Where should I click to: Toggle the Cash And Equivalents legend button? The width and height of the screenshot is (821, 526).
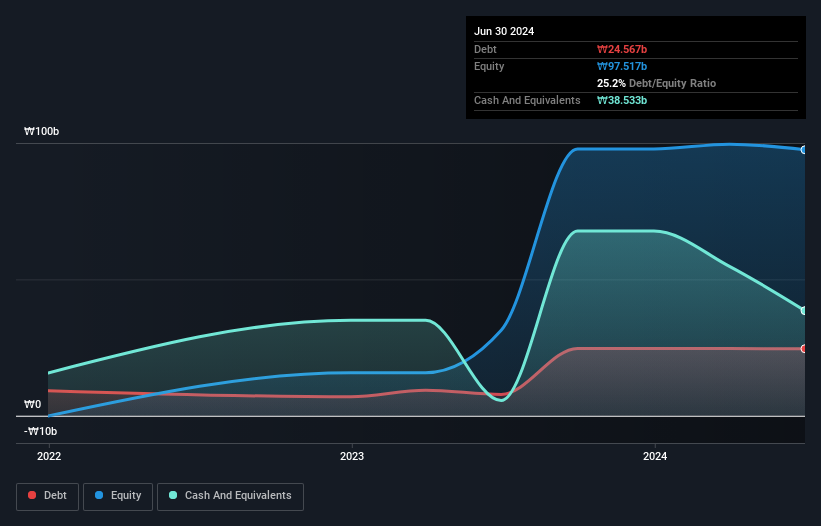230,496
